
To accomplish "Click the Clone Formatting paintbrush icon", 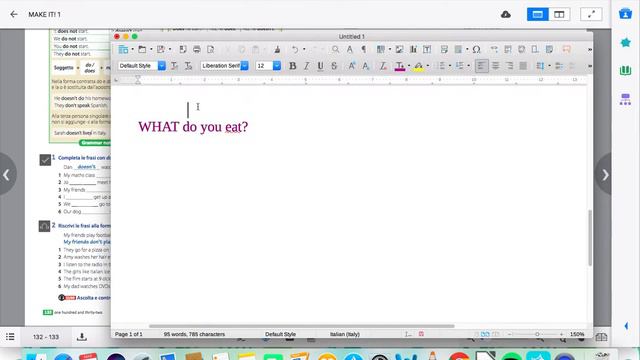I will pos(277,49).
